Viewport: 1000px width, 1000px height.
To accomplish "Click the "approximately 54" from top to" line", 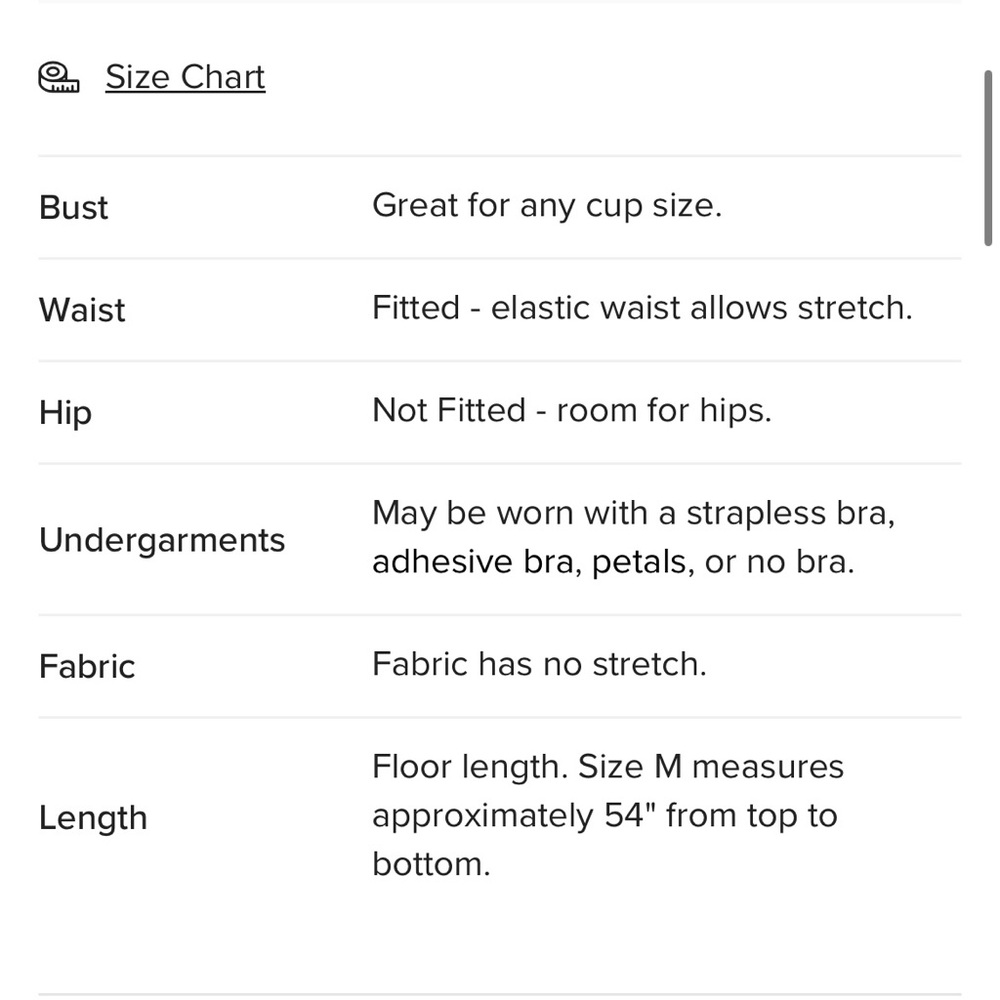I will 604,816.
